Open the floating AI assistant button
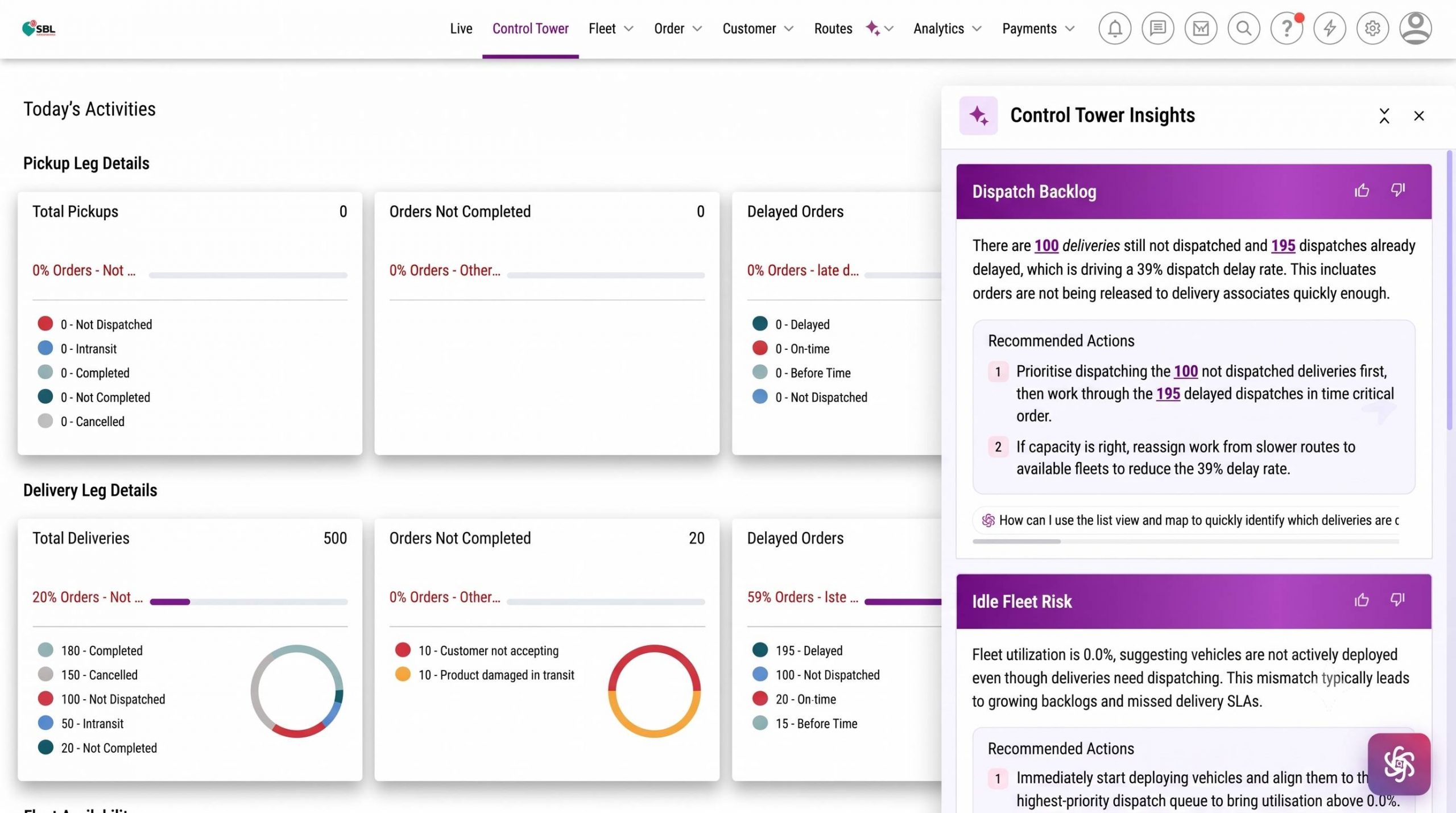Image resolution: width=1456 pixels, height=813 pixels. point(1399,764)
